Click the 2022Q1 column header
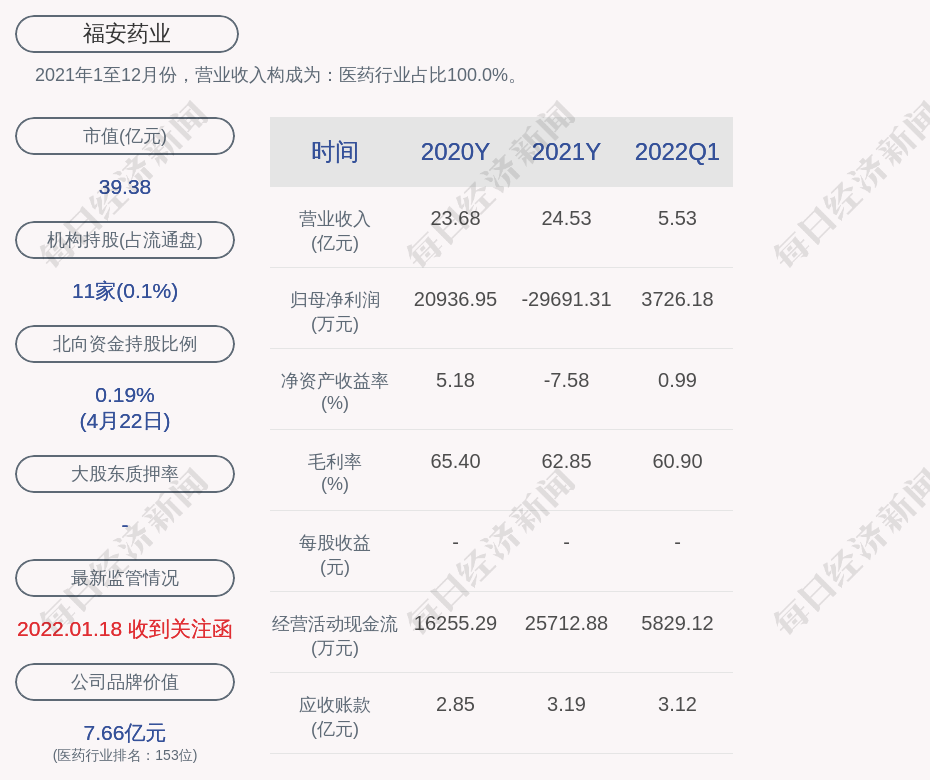930x780 pixels. [677, 152]
